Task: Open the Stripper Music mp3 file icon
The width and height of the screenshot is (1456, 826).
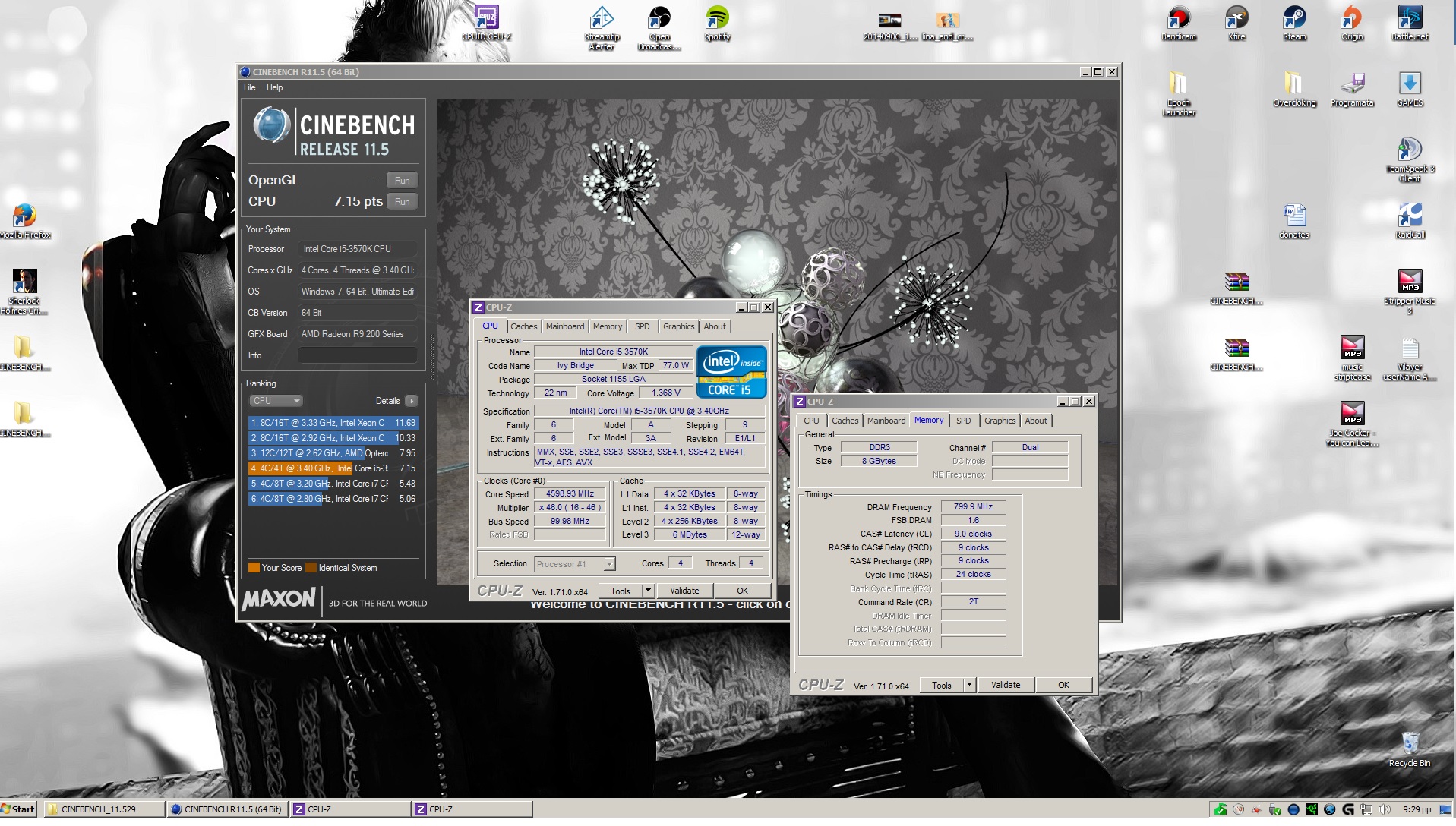Action: point(1410,292)
